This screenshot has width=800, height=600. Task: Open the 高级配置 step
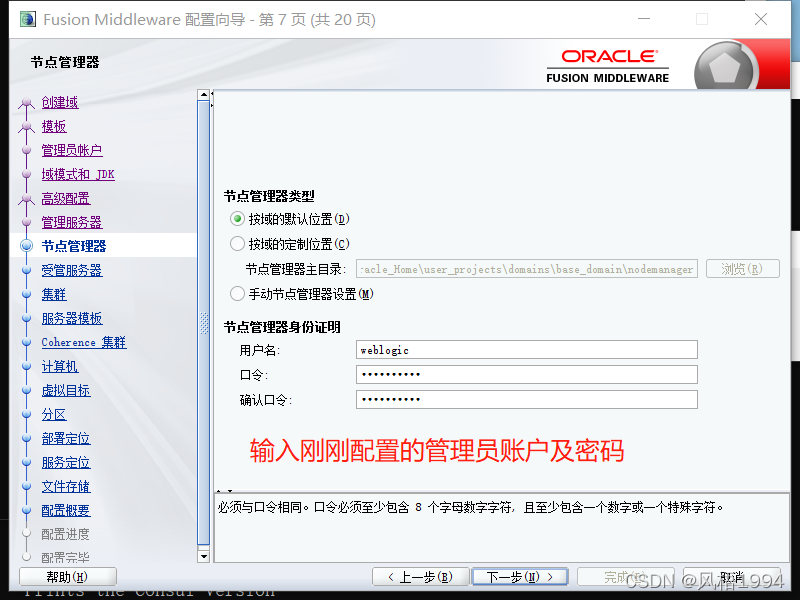coord(66,198)
